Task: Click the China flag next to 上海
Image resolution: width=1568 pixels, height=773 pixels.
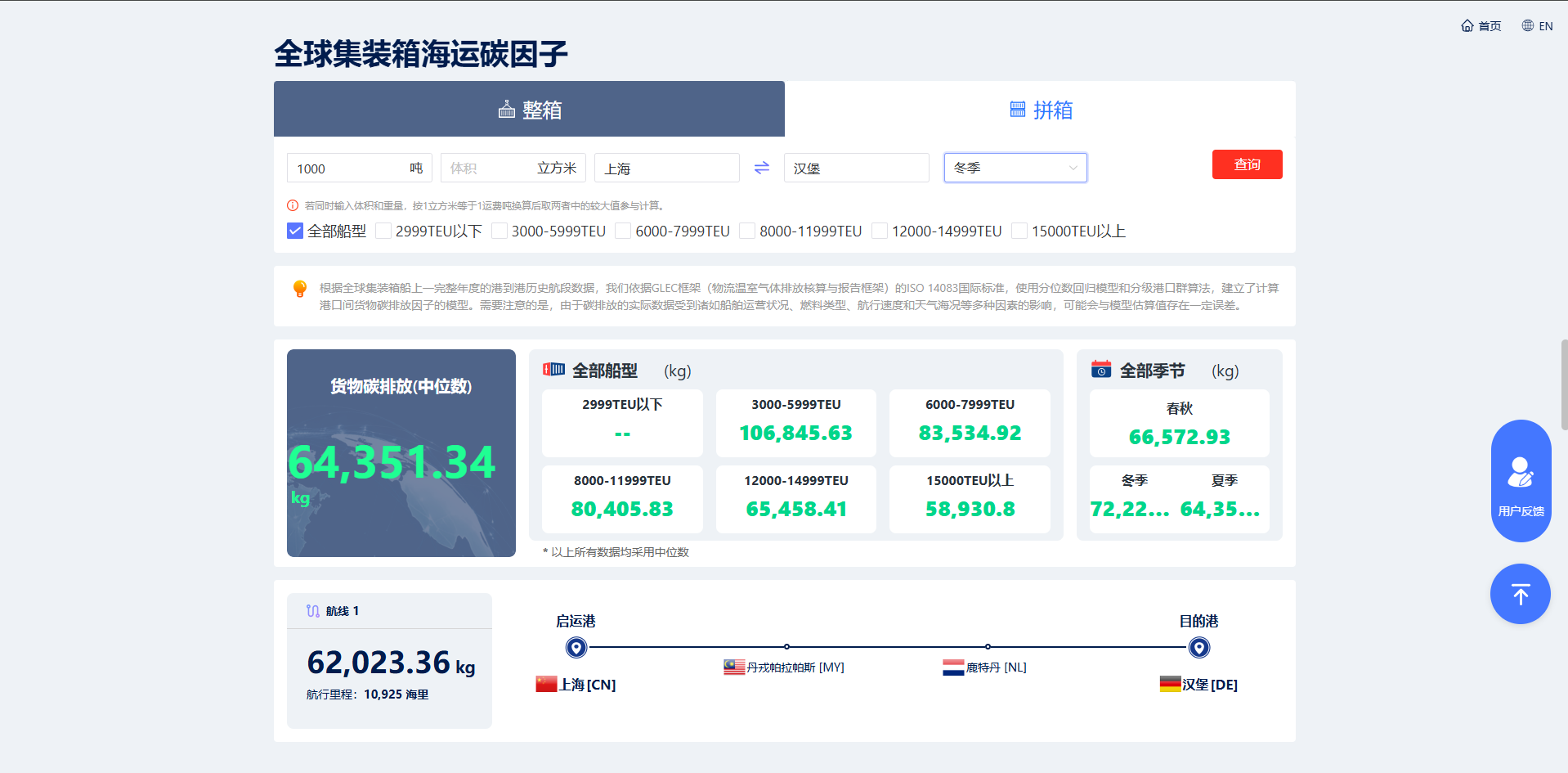Action: click(546, 684)
